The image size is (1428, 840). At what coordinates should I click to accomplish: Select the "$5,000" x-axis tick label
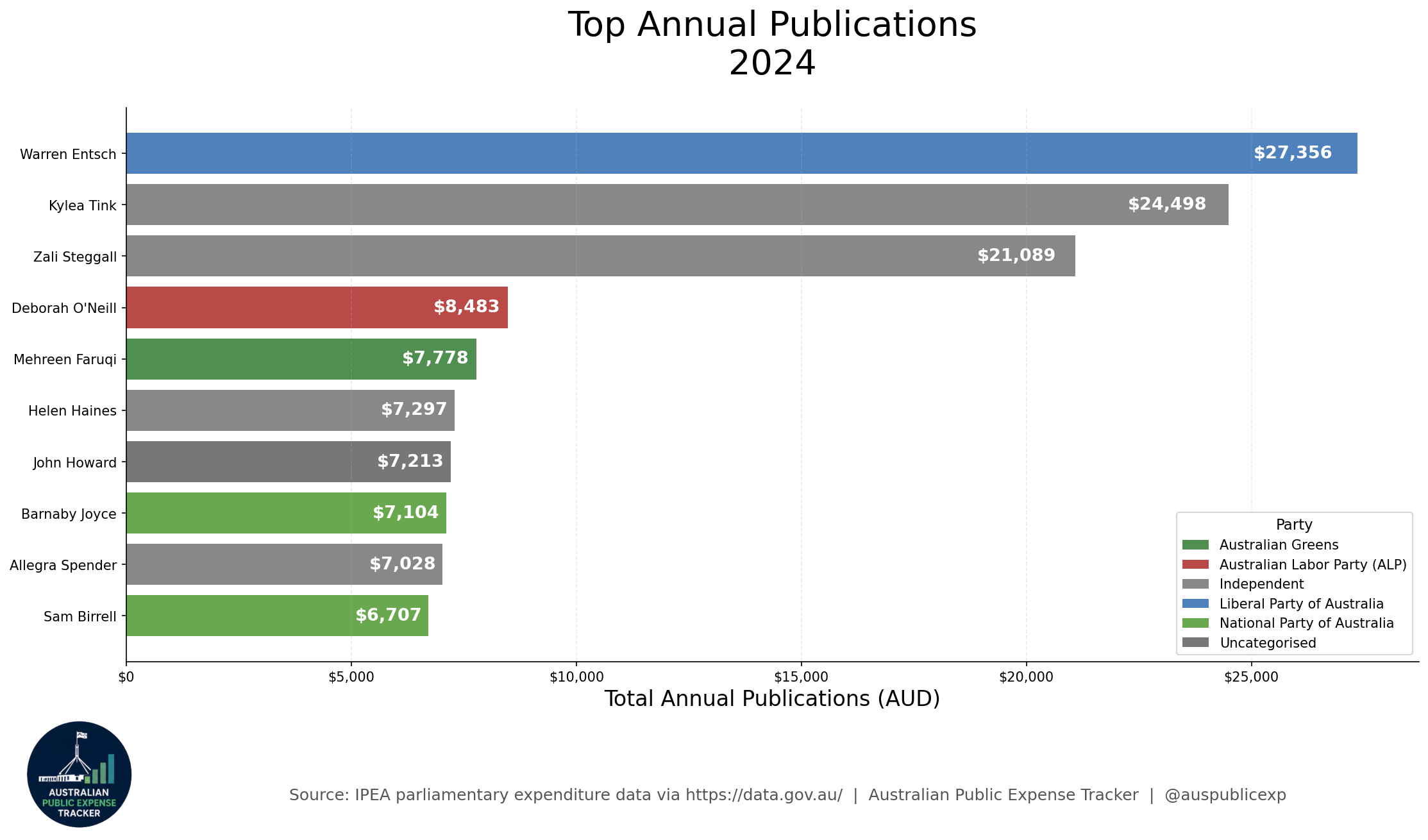click(x=351, y=678)
